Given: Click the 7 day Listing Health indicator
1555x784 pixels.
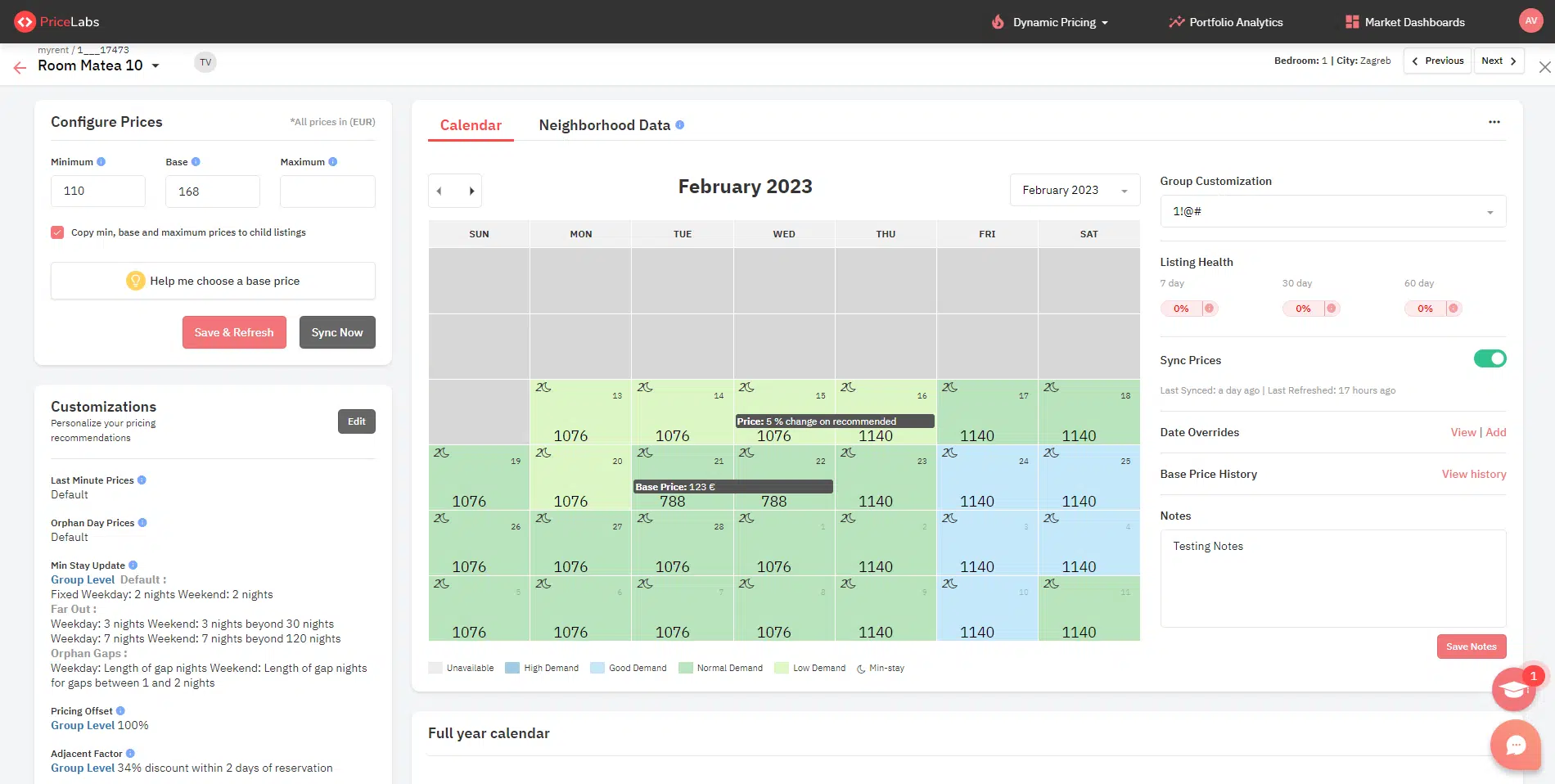Looking at the screenshot, I should pos(1188,309).
